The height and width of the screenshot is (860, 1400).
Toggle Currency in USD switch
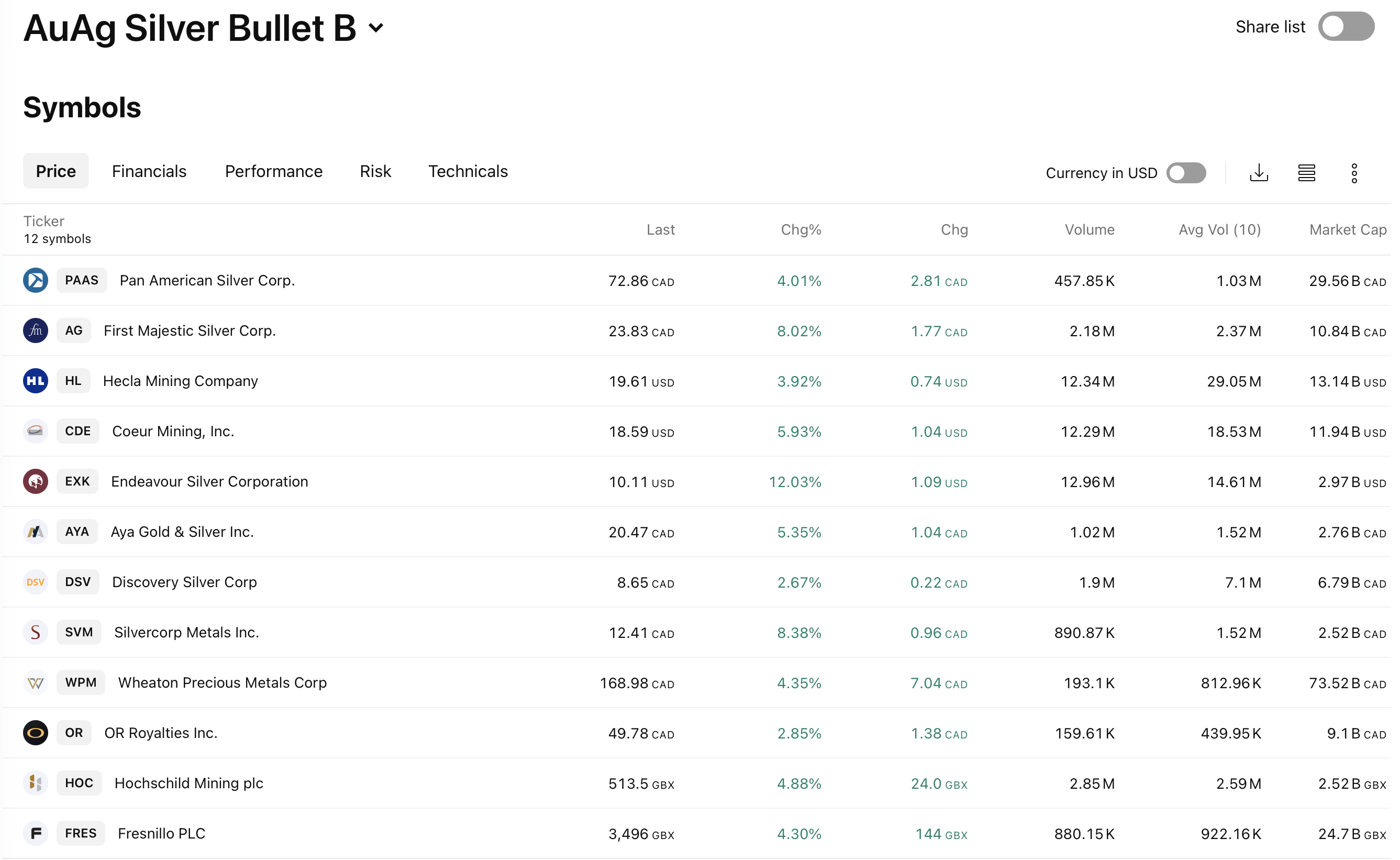(x=1186, y=173)
